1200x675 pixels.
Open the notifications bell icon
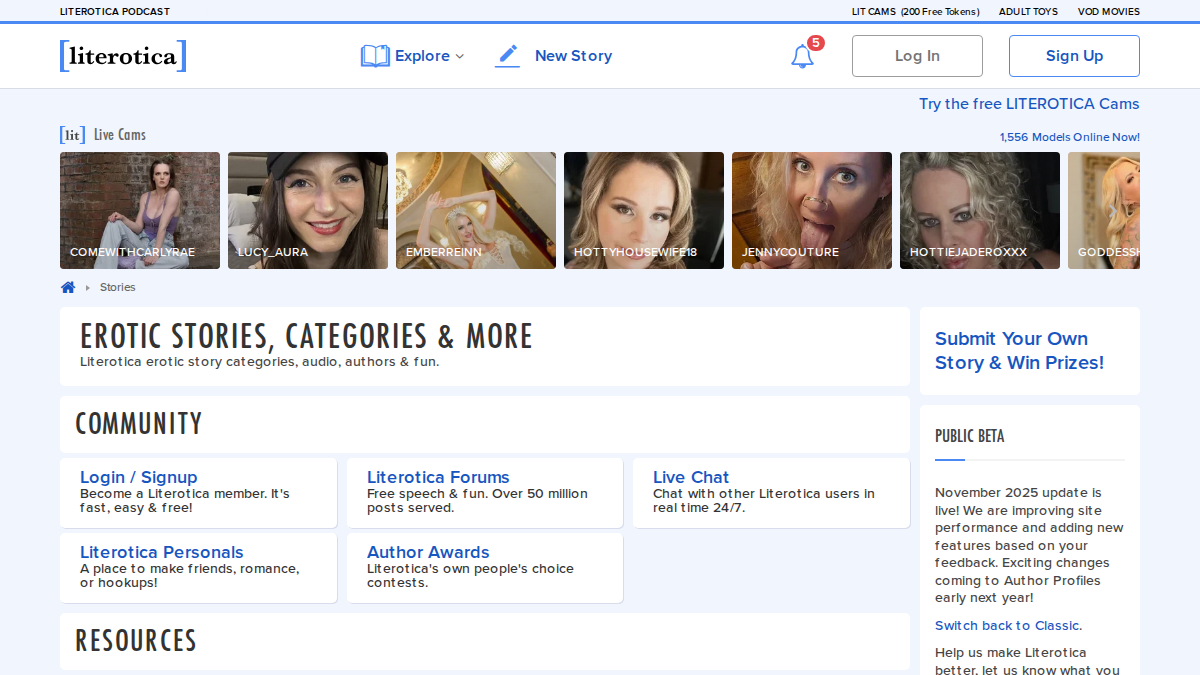pyautogui.click(x=802, y=56)
